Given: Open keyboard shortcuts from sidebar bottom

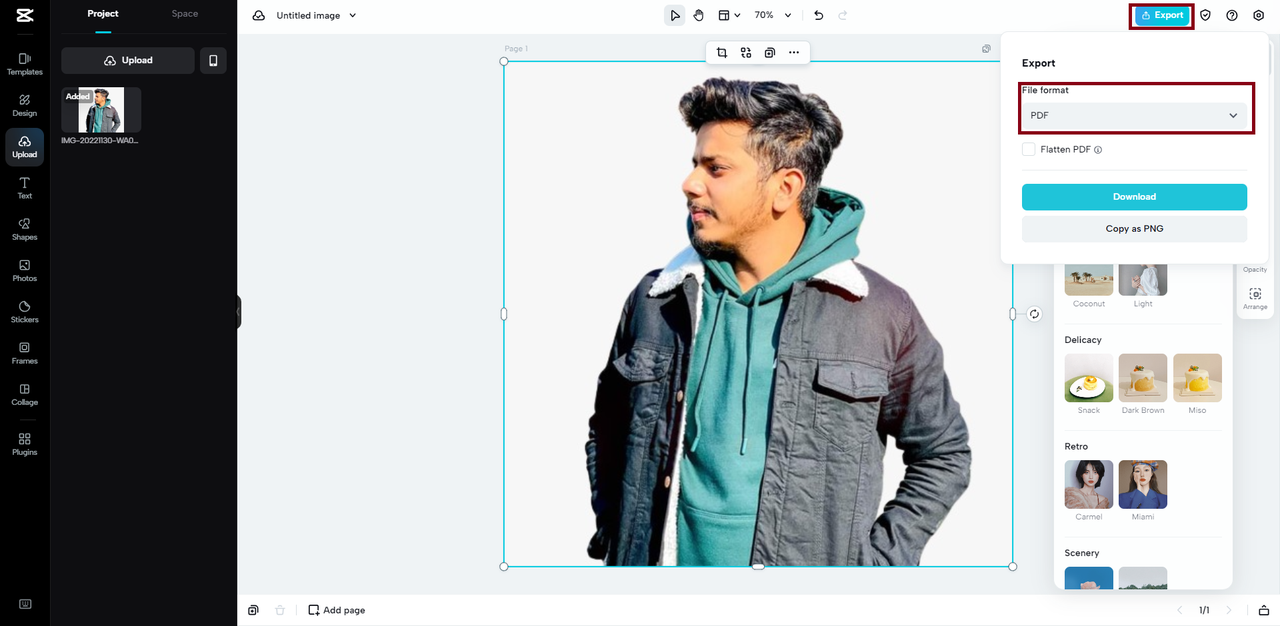Looking at the screenshot, I should pyautogui.click(x=25, y=604).
